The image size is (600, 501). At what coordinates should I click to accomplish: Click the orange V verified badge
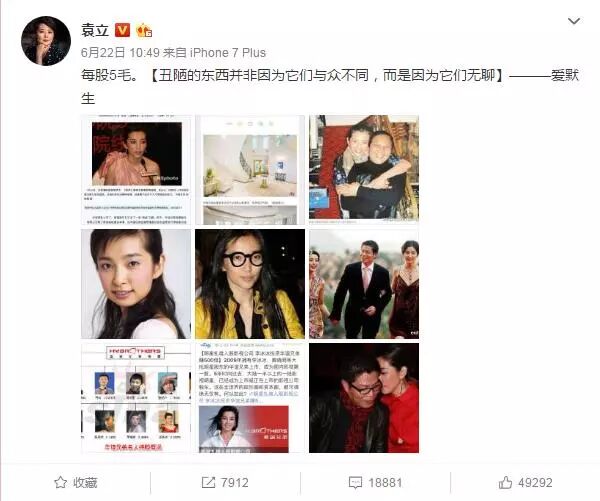pyautogui.click(x=122, y=30)
